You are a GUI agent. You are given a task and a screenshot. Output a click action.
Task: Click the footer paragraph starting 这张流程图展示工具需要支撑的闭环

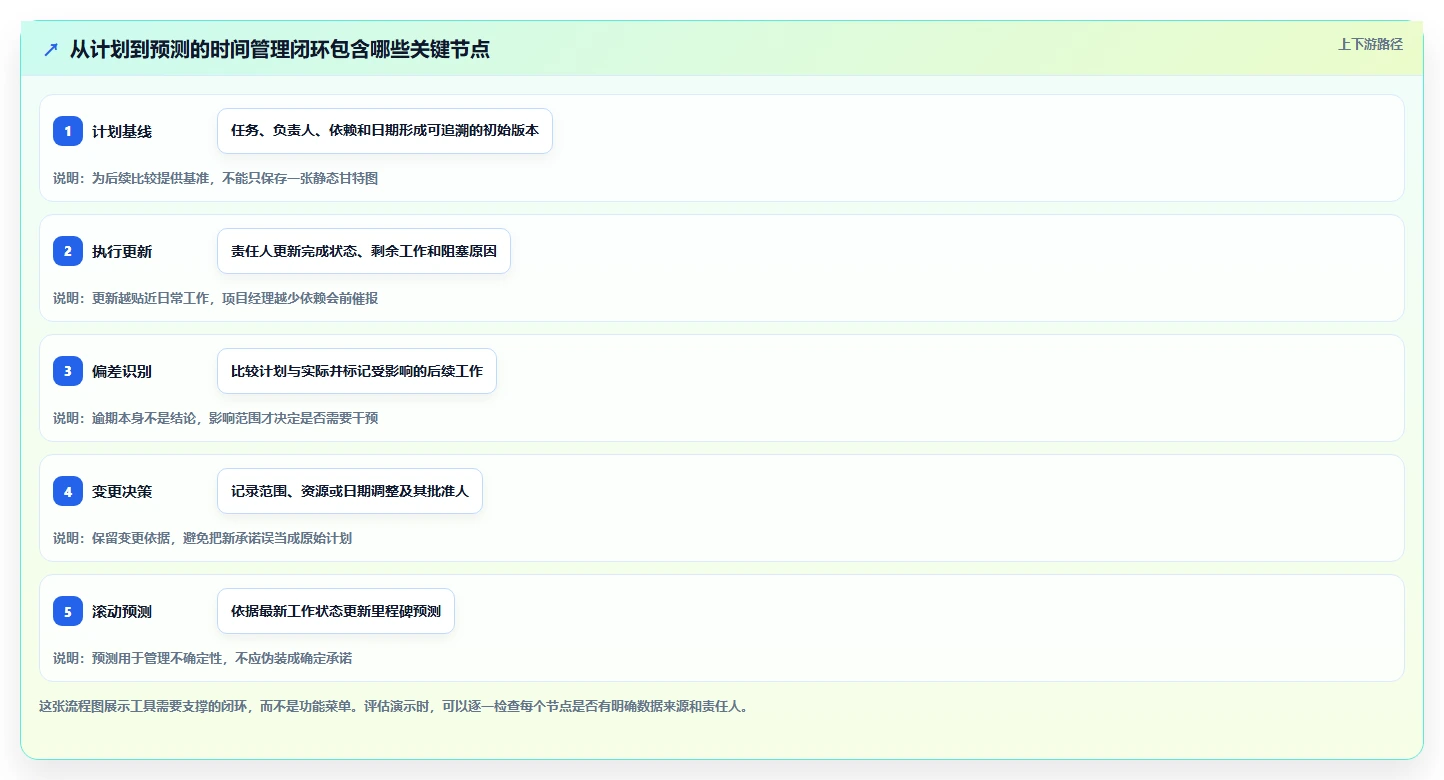(394, 706)
